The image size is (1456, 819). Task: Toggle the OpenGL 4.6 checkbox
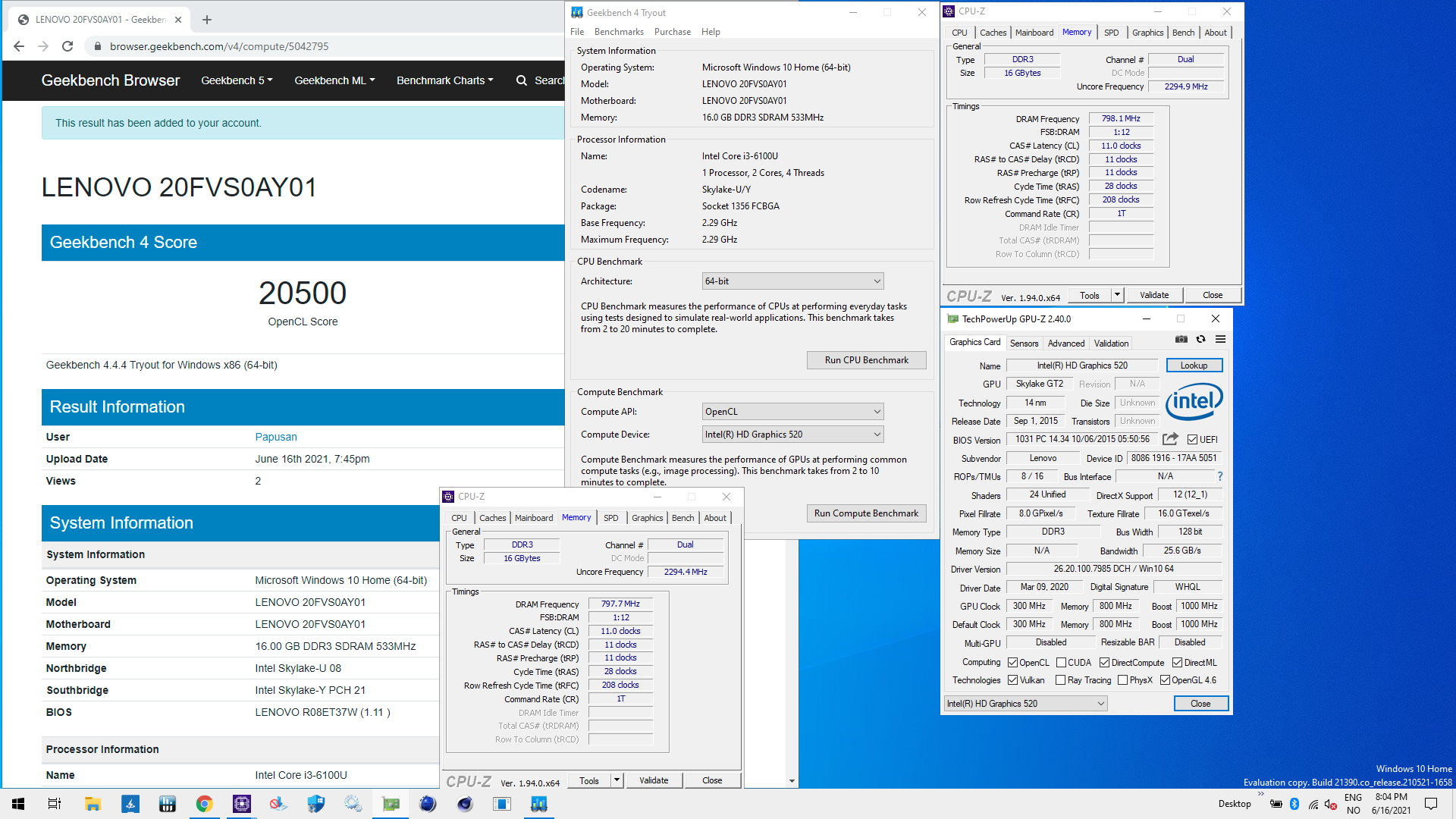coord(1166,680)
